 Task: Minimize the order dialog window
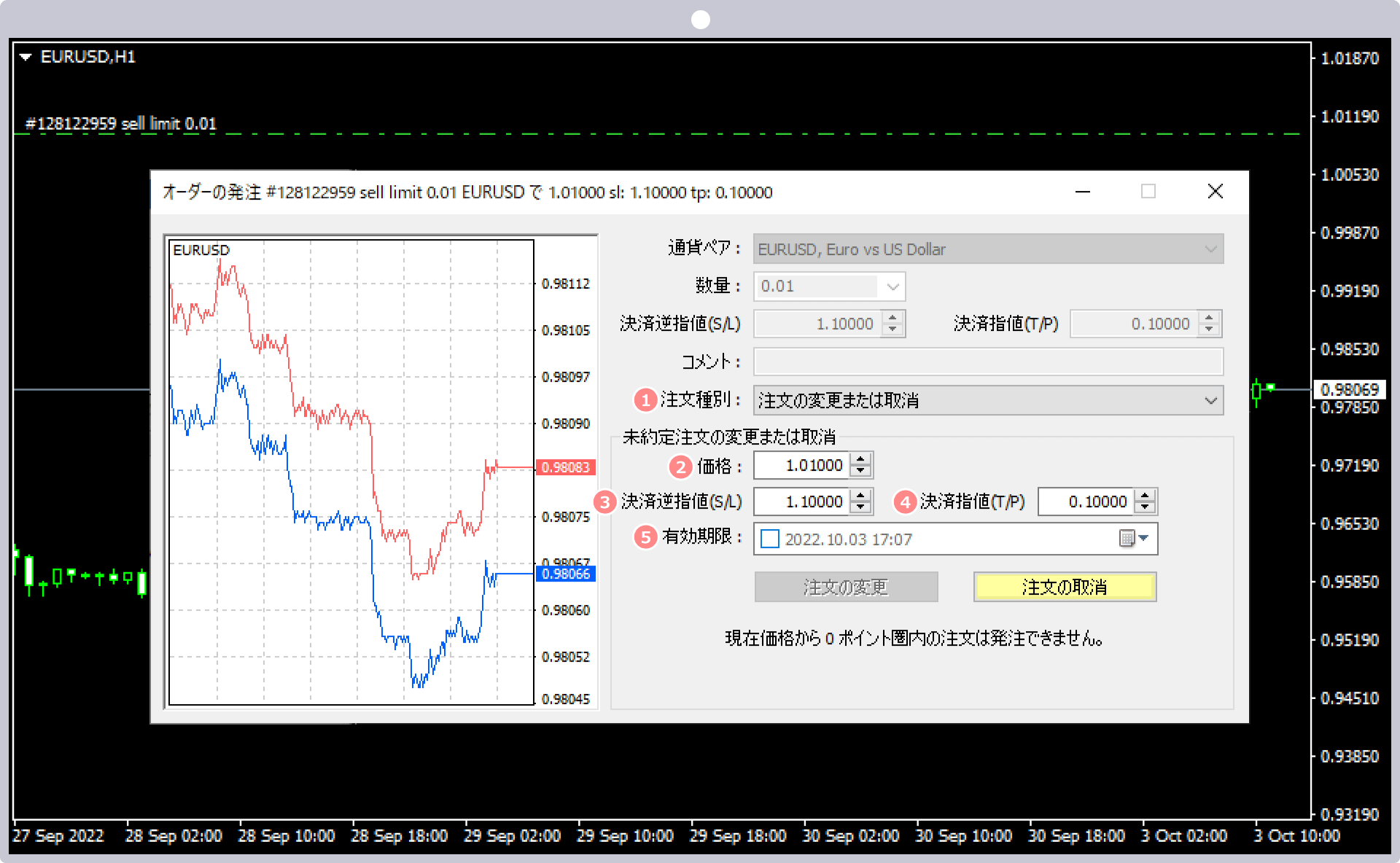(x=1083, y=192)
